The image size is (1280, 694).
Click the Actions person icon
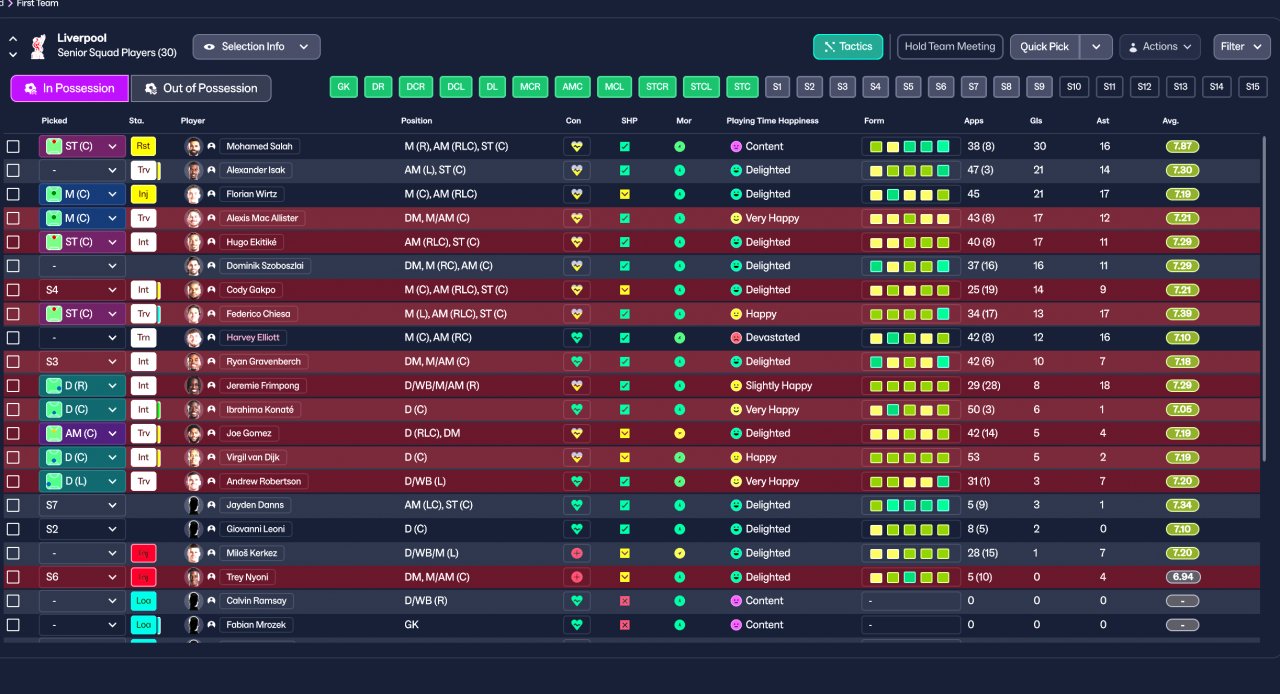1135,47
